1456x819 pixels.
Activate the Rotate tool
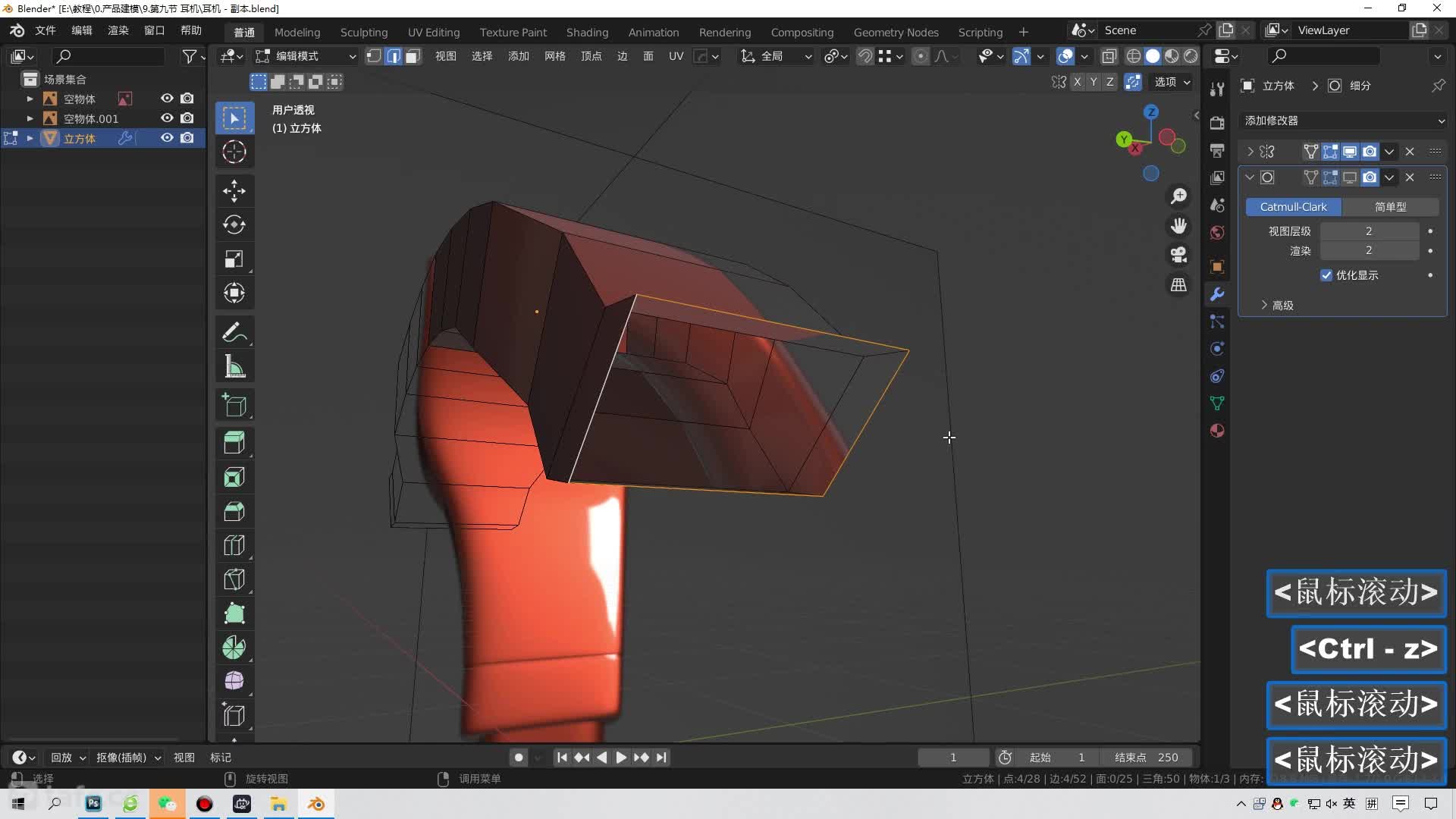[234, 224]
